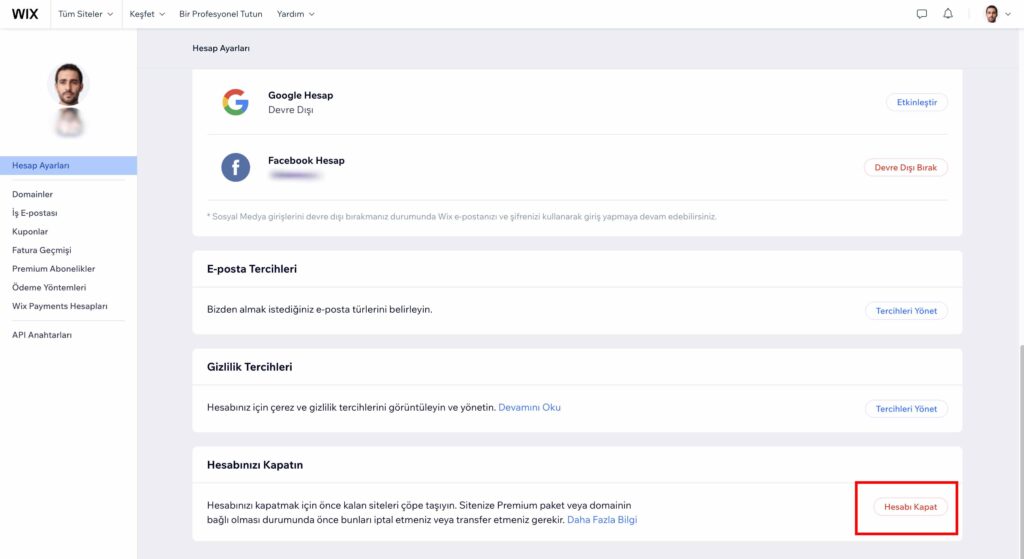Open the Daha Fazla Bilgi link

[601, 520]
